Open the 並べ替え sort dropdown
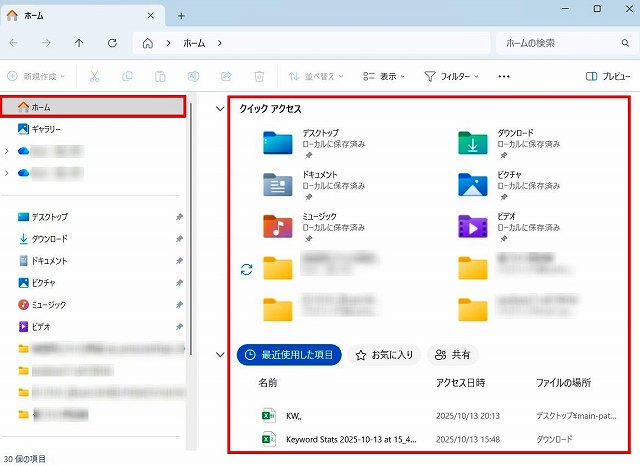 (314, 76)
